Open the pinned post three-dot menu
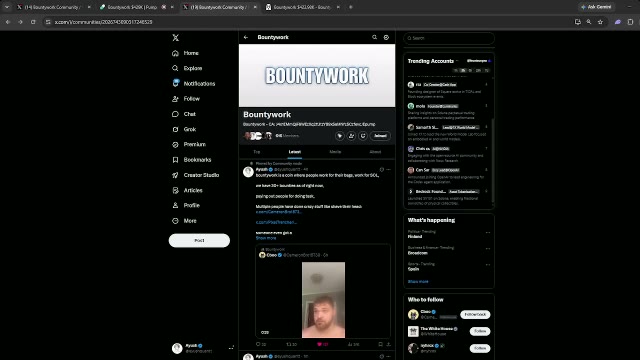 (x=389, y=169)
